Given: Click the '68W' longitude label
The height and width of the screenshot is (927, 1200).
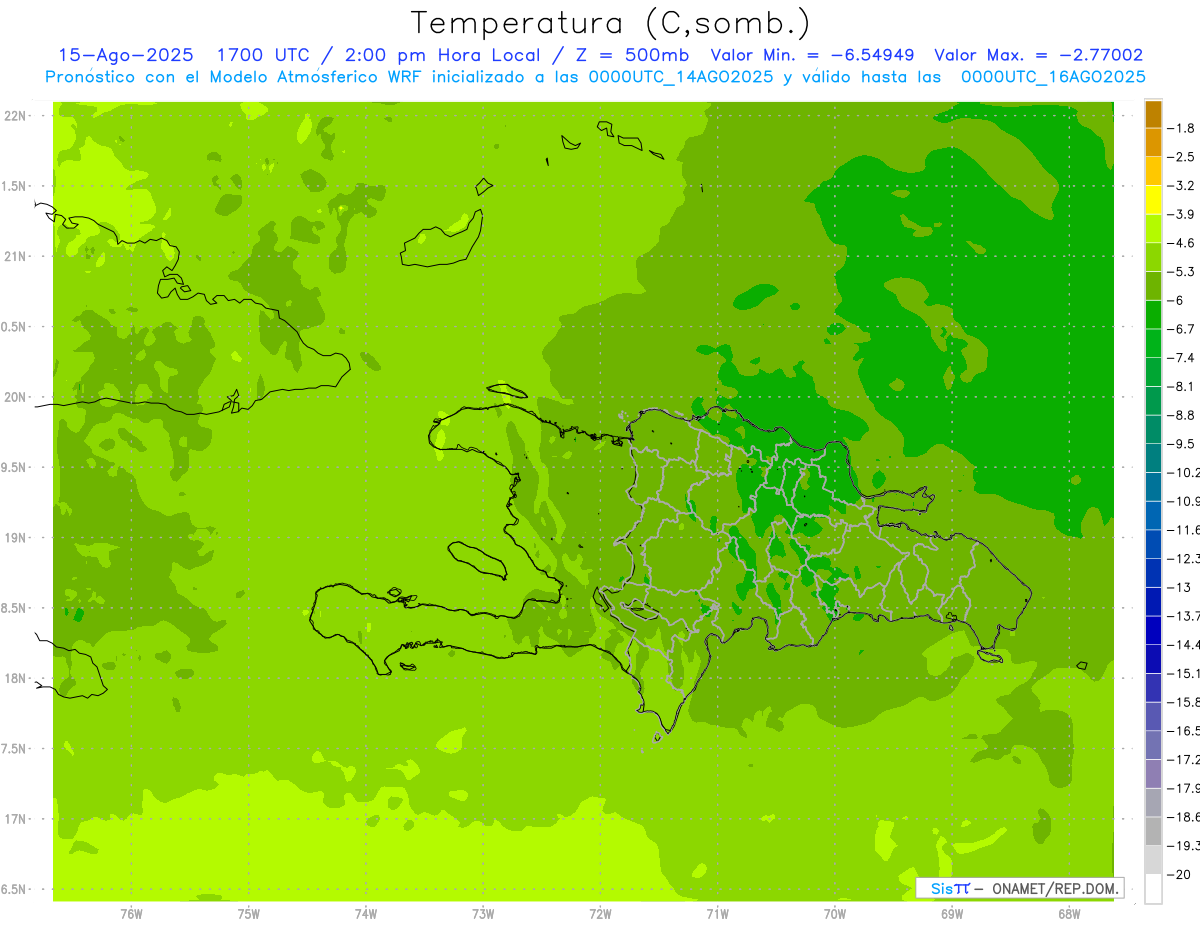Looking at the screenshot, I should tap(1069, 913).
